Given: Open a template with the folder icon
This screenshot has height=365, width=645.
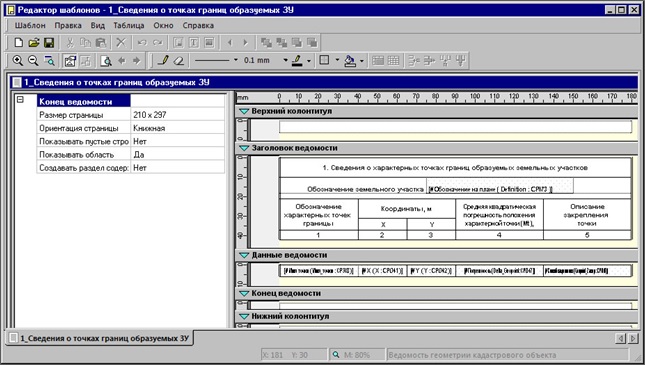Looking at the screenshot, I should (34, 42).
